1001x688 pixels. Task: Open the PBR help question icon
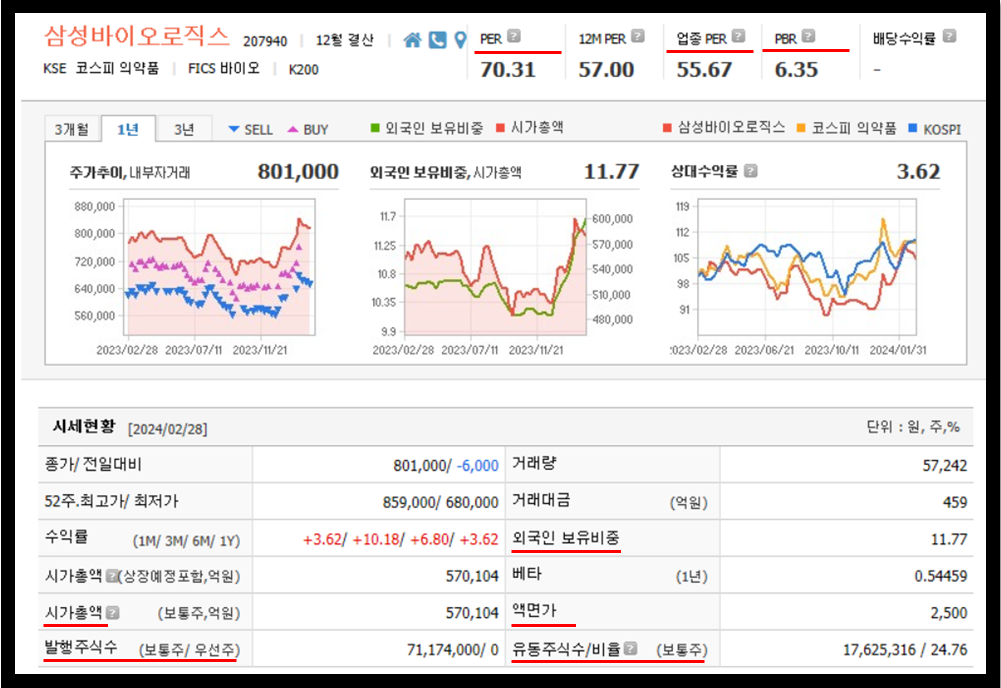coord(808,36)
